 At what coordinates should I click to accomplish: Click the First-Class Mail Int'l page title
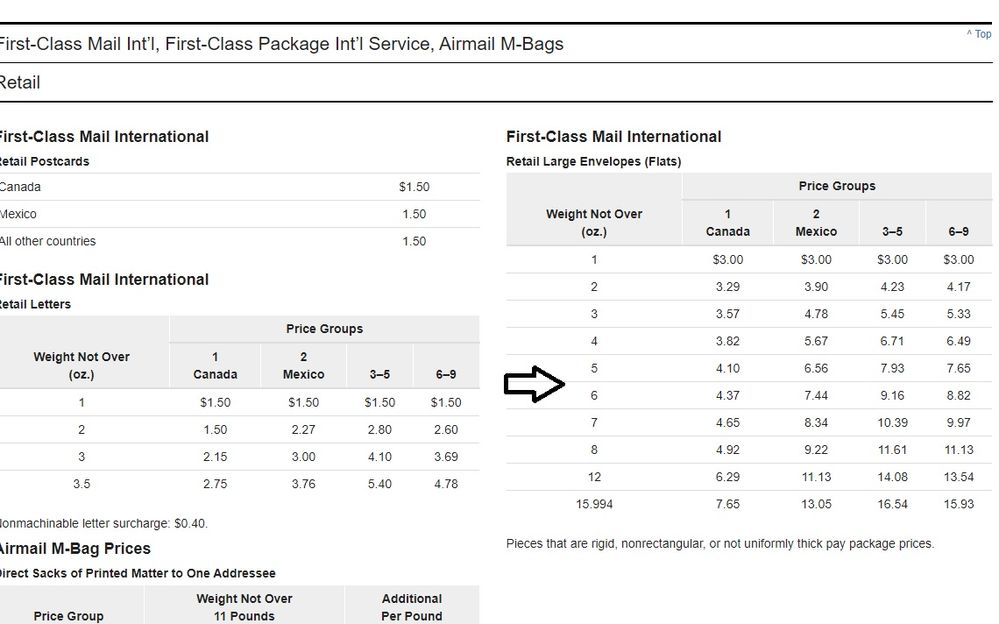click(x=280, y=44)
